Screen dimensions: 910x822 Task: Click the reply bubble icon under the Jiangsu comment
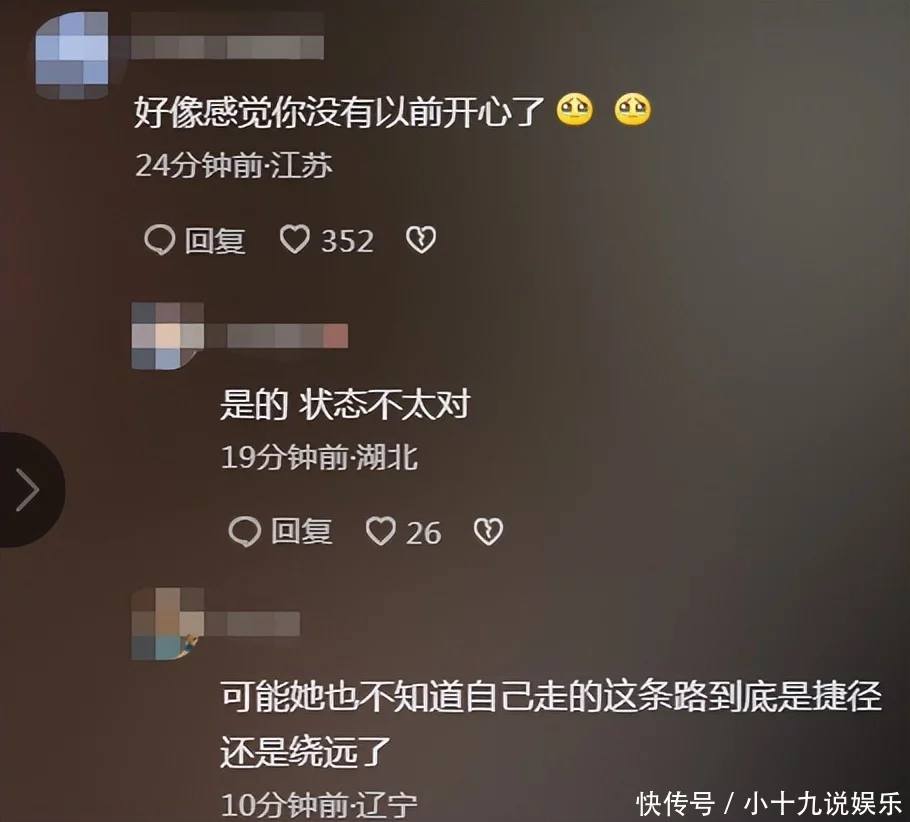click(159, 240)
